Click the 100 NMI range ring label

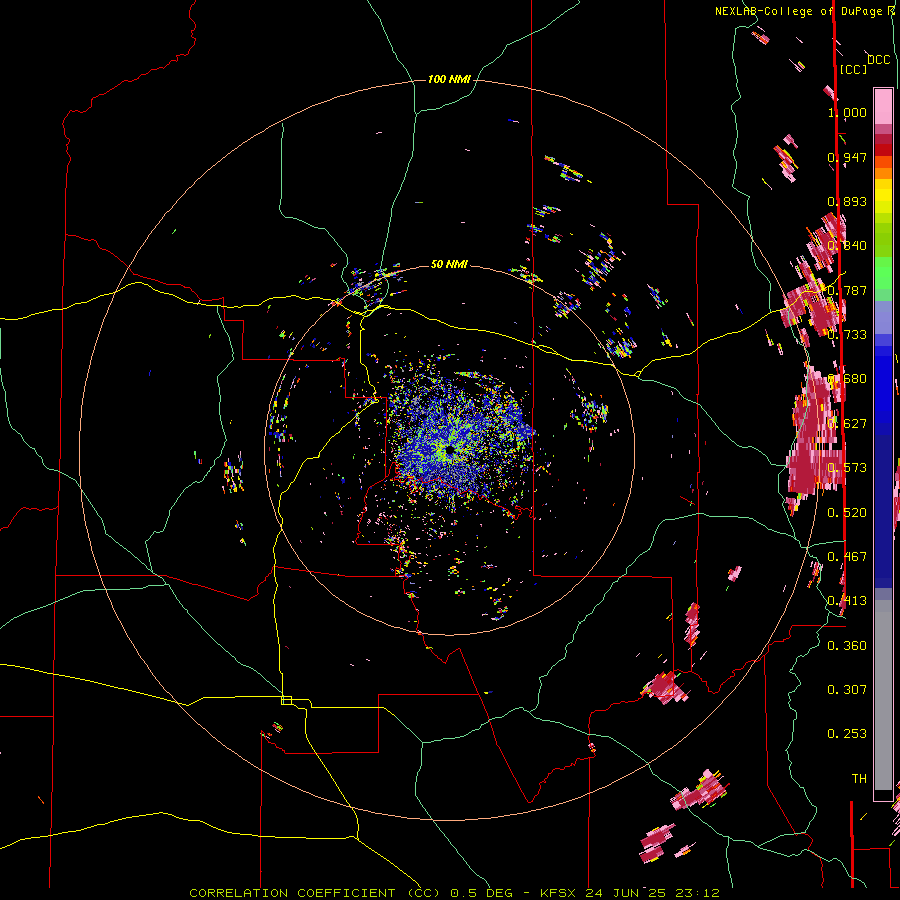[x=449, y=79]
